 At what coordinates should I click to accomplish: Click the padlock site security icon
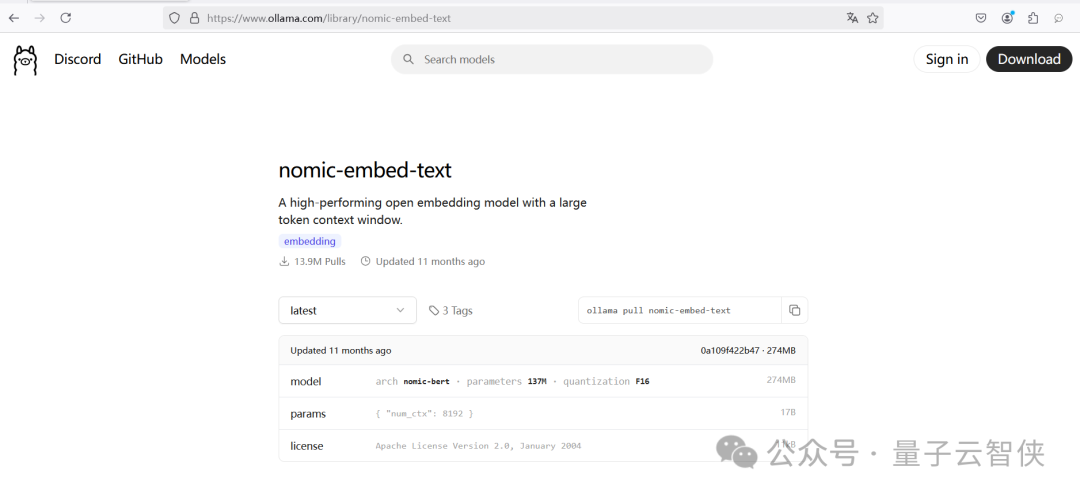[x=194, y=18]
